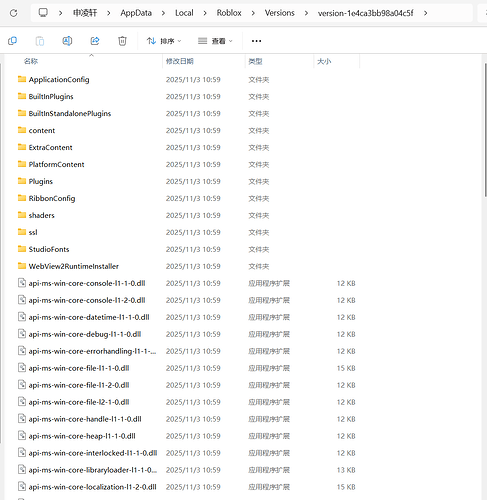Click the share icon in toolbar
The image size is (487, 500).
tap(95, 41)
